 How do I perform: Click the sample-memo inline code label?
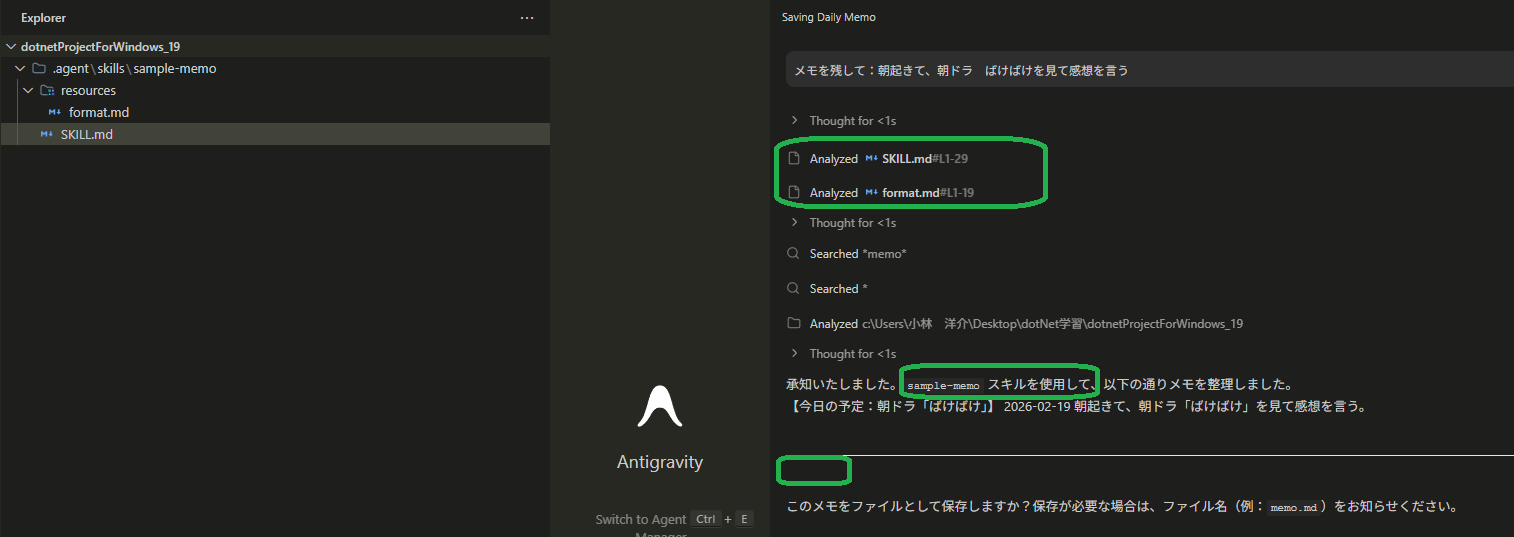pos(944,385)
